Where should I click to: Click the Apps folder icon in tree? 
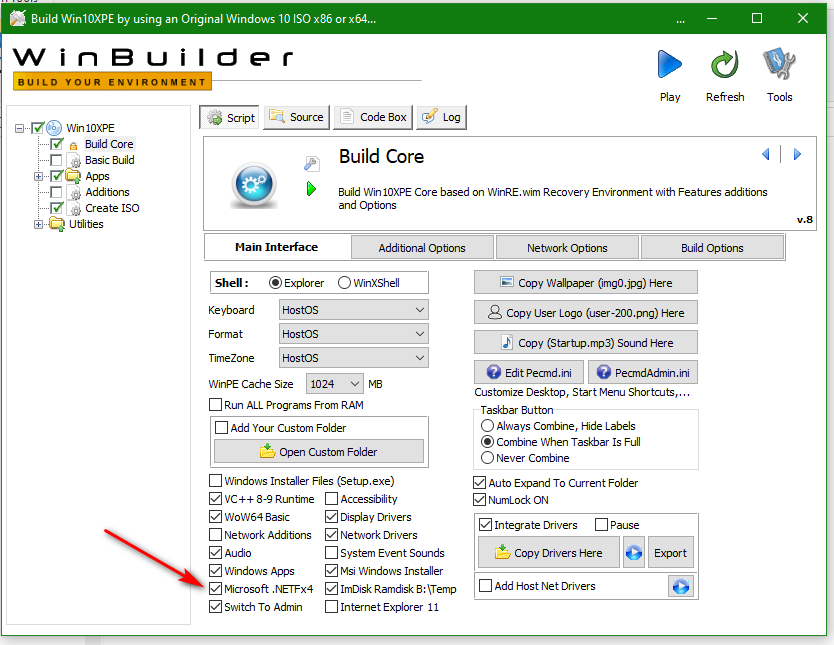point(73,175)
